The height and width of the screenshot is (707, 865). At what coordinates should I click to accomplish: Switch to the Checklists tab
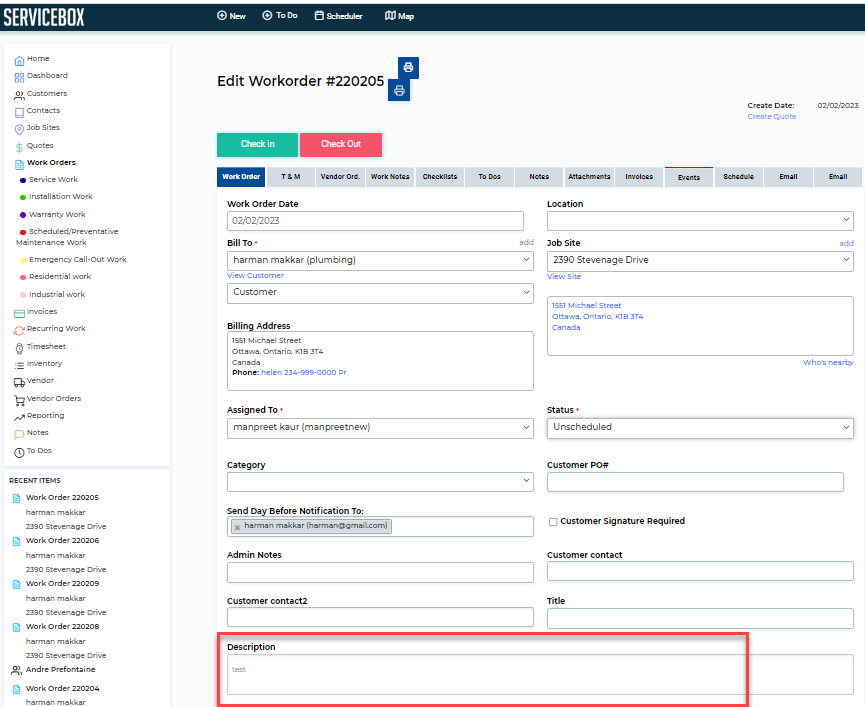440,177
